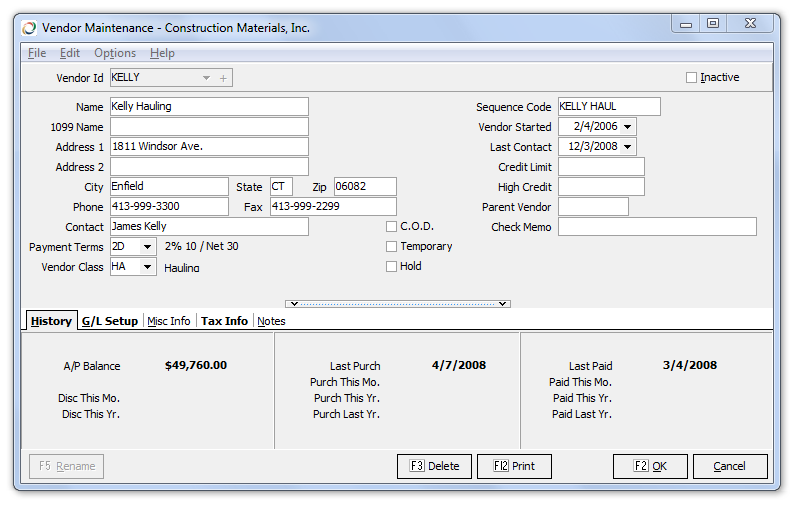Switch to the G/L Setup tab
Viewport: 793px width, 506px height.
(109, 321)
